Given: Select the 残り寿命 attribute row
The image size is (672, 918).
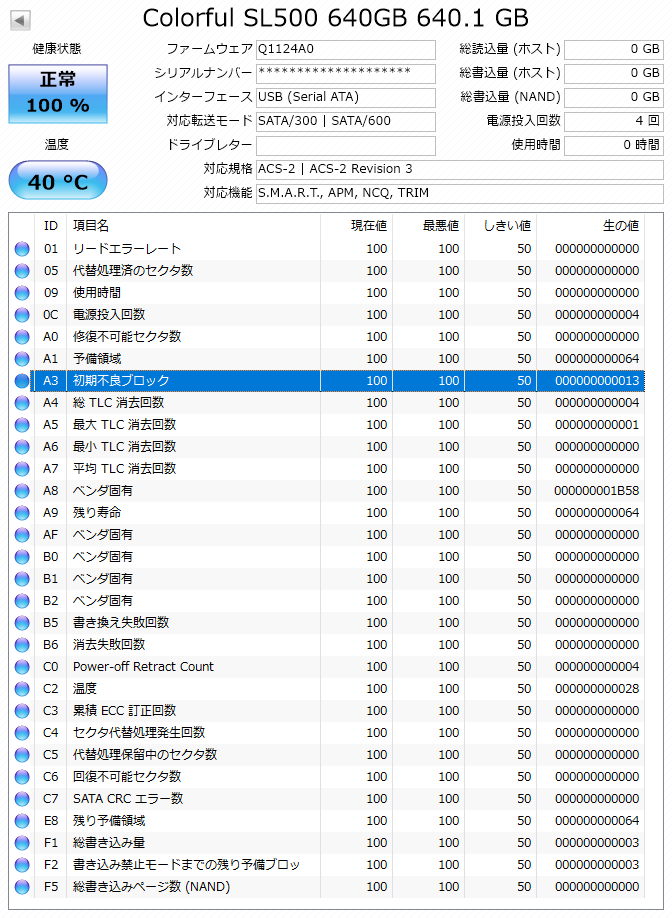Looking at the screenshot, I should [328, 513].
